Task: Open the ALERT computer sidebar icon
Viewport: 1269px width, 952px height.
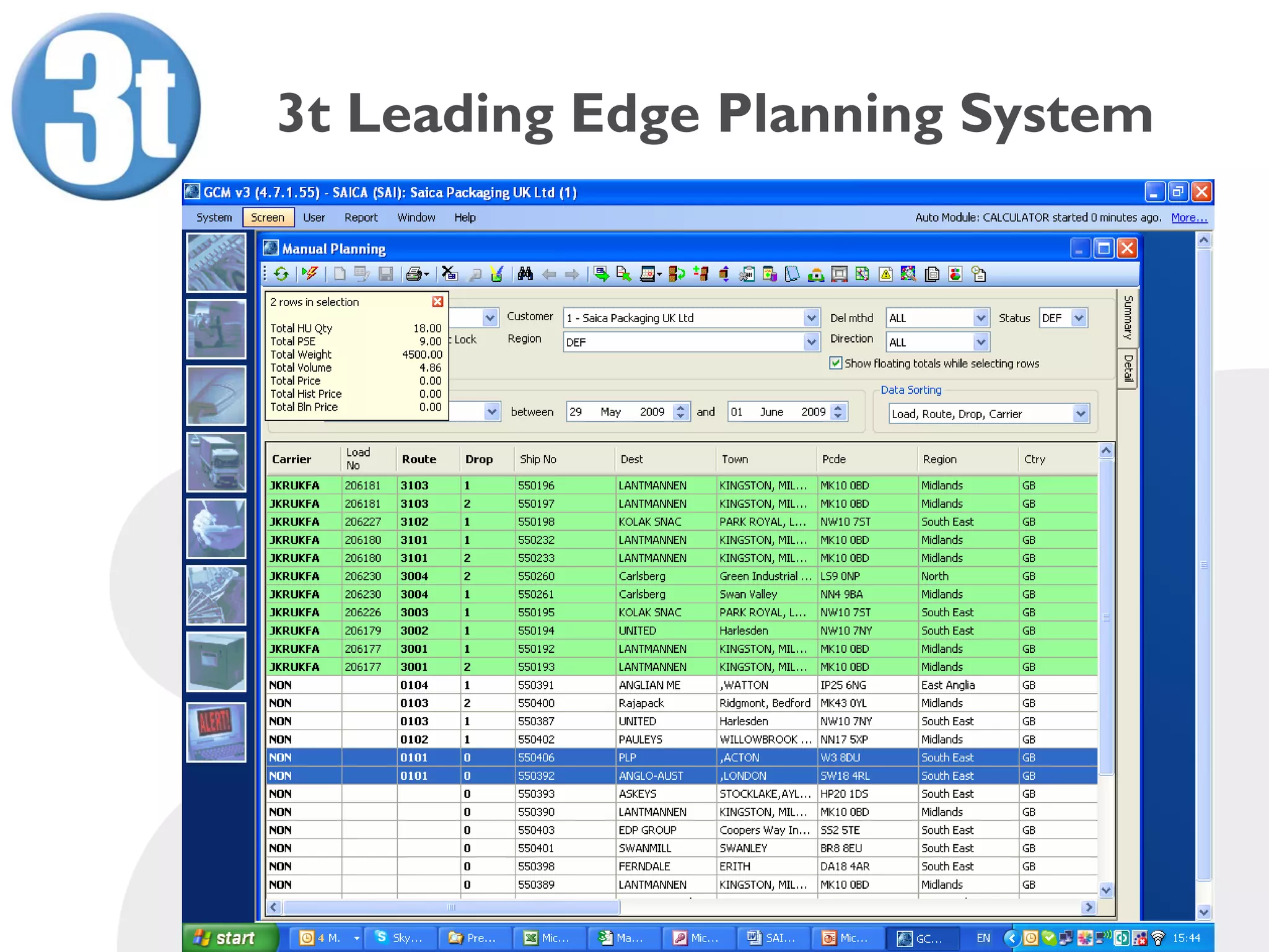Action: click(x=216, y=731)
